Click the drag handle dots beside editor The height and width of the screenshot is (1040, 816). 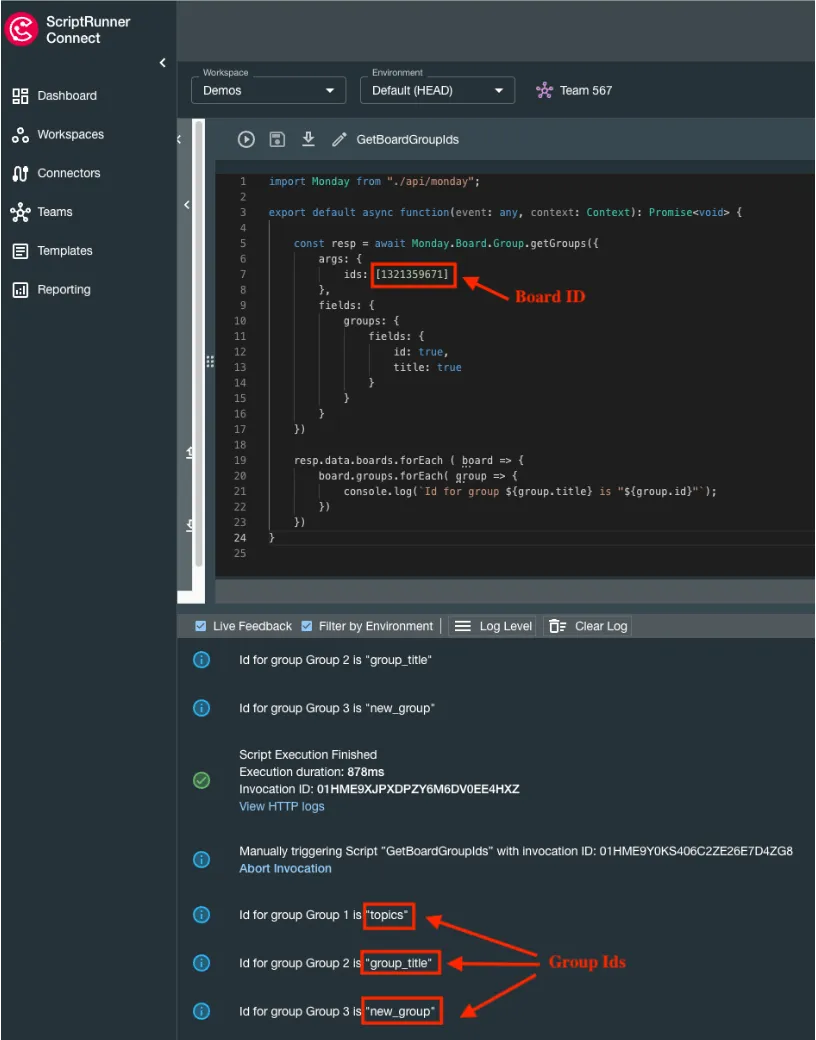[210, 361]
